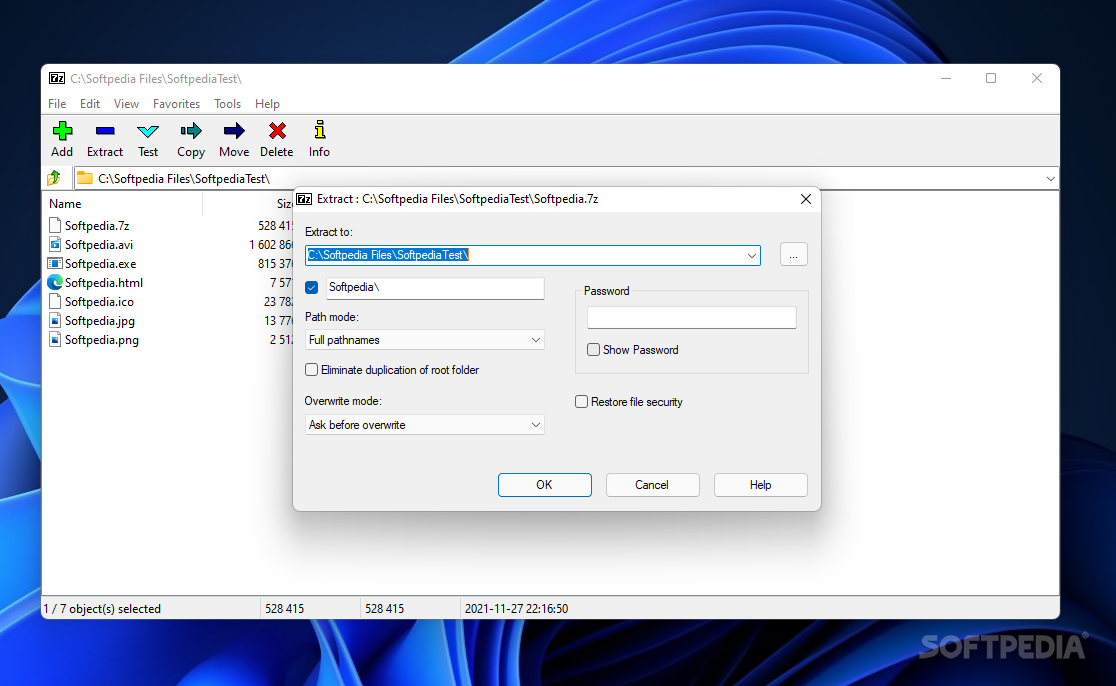Select the Softpedia.jpg file icon
1116x686 pixels.
coord(55,321)
